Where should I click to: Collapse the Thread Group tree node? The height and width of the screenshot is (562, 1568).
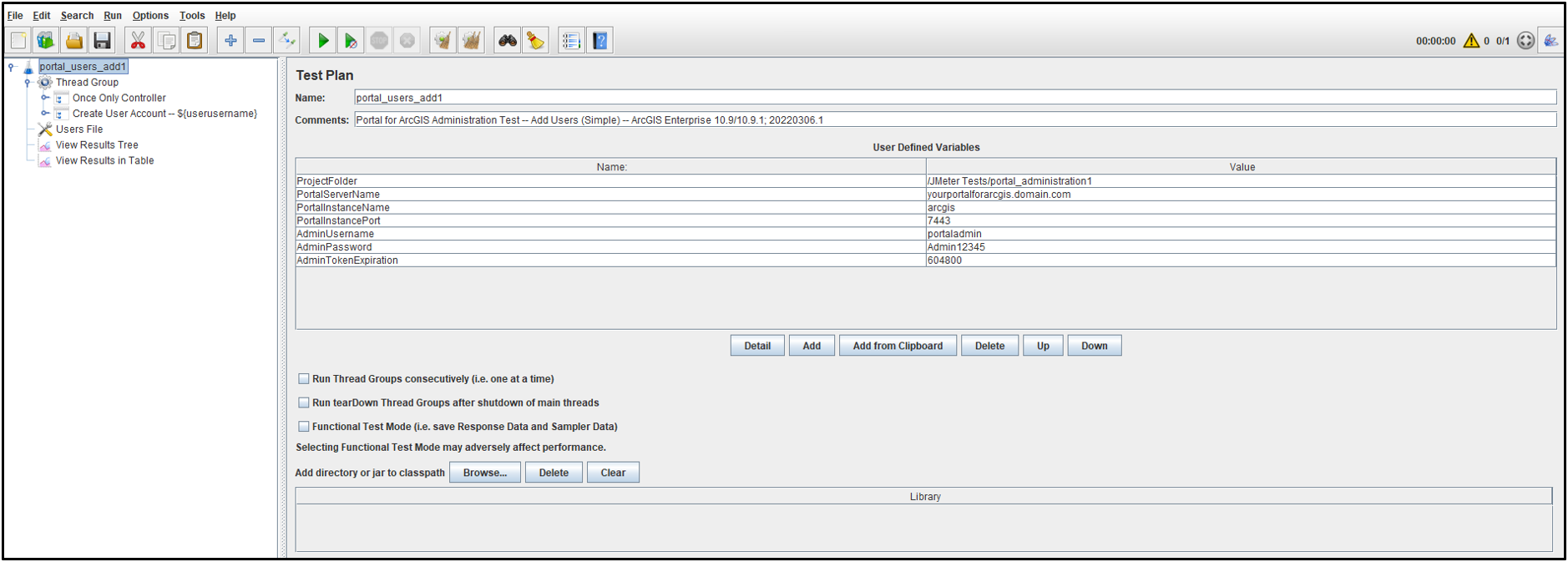[x=28, y=83]
